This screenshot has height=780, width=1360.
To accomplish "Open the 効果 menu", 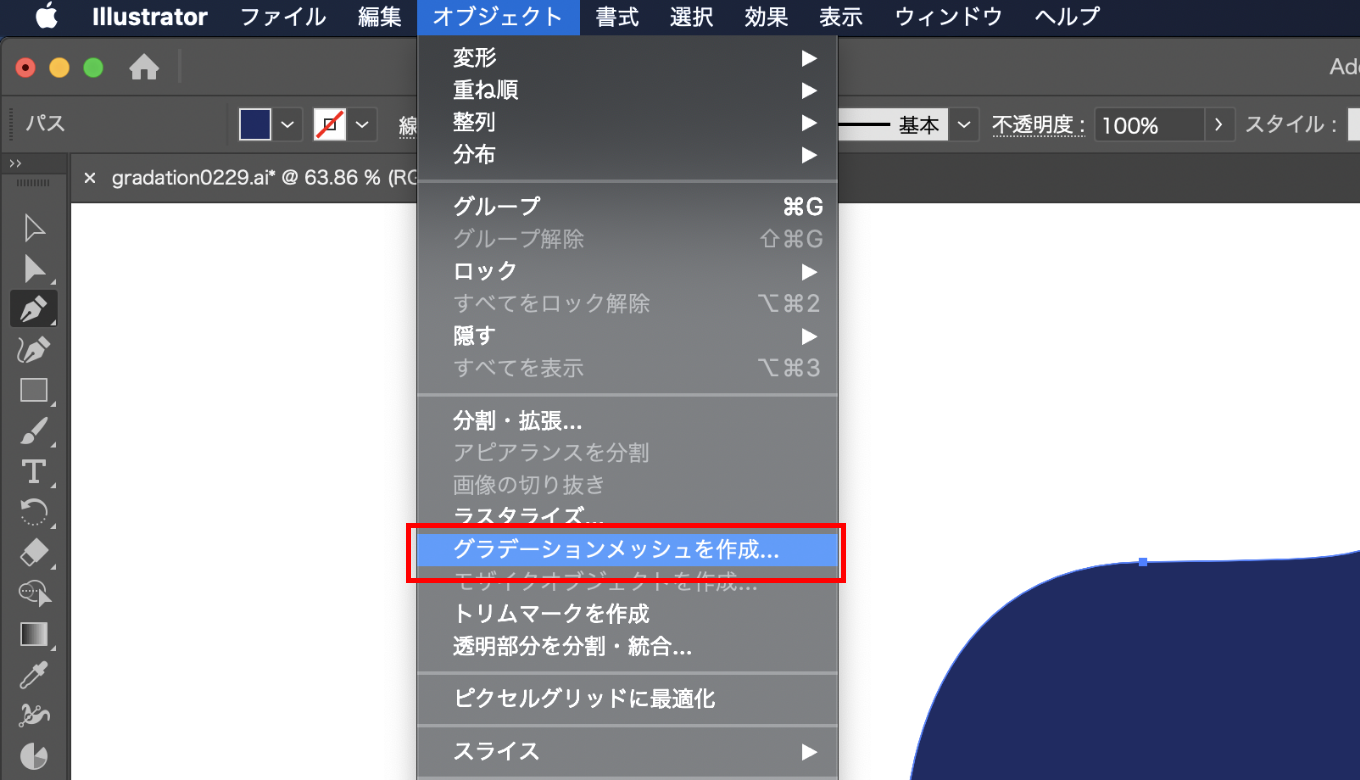I will pos(766,17).
